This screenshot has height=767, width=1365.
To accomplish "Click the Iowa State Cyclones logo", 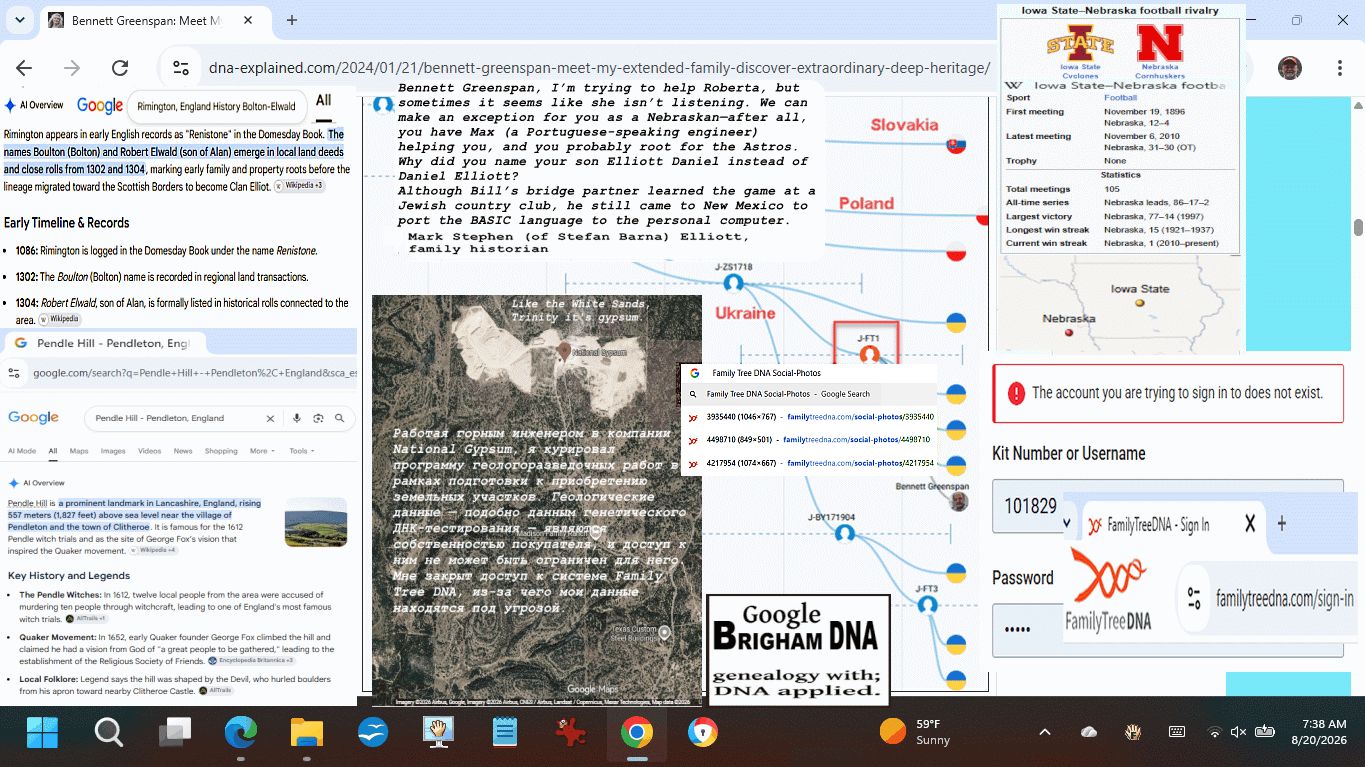I will coord(1080,44).
